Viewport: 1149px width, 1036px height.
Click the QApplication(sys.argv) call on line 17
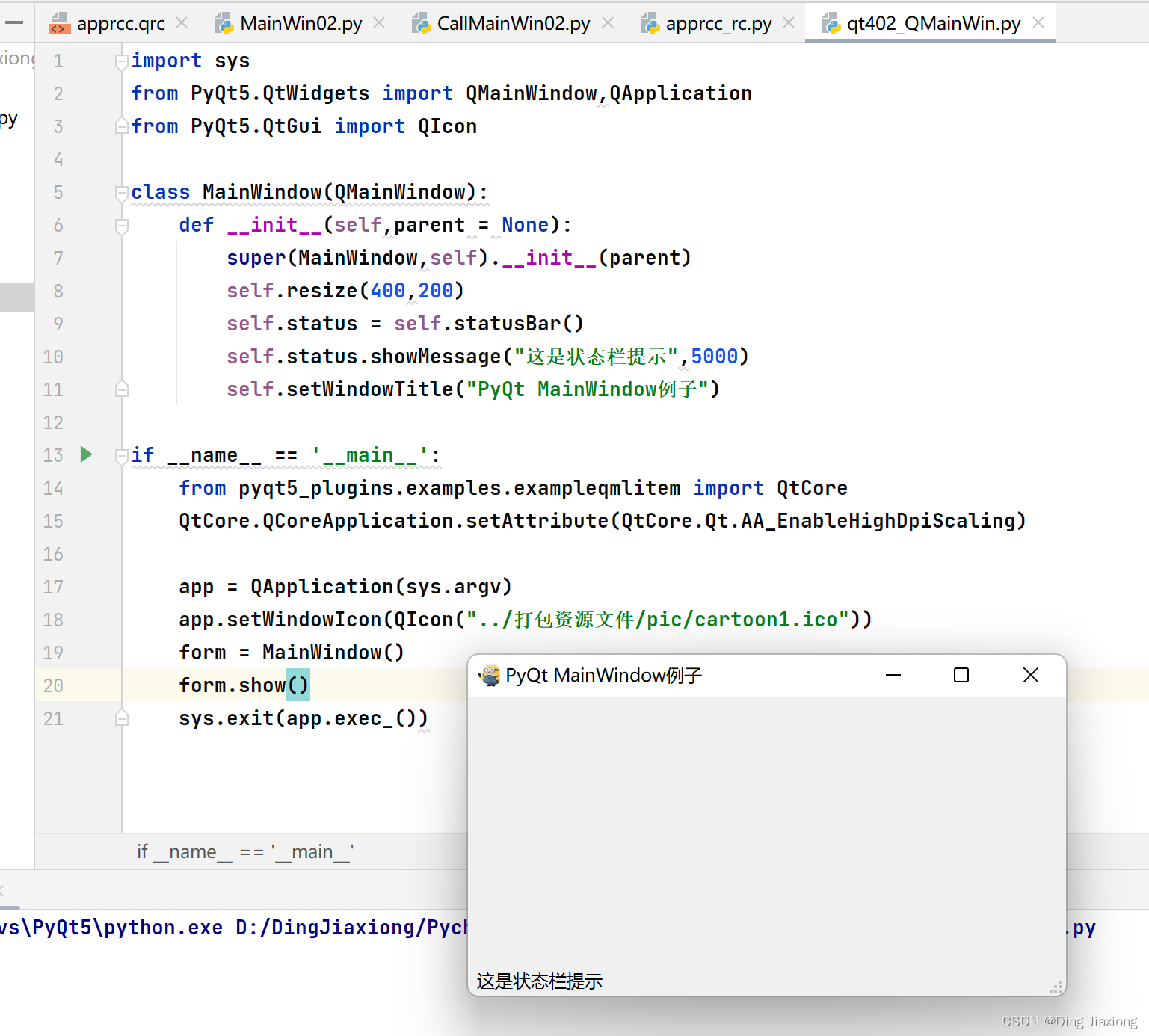(x=381, y=587)
